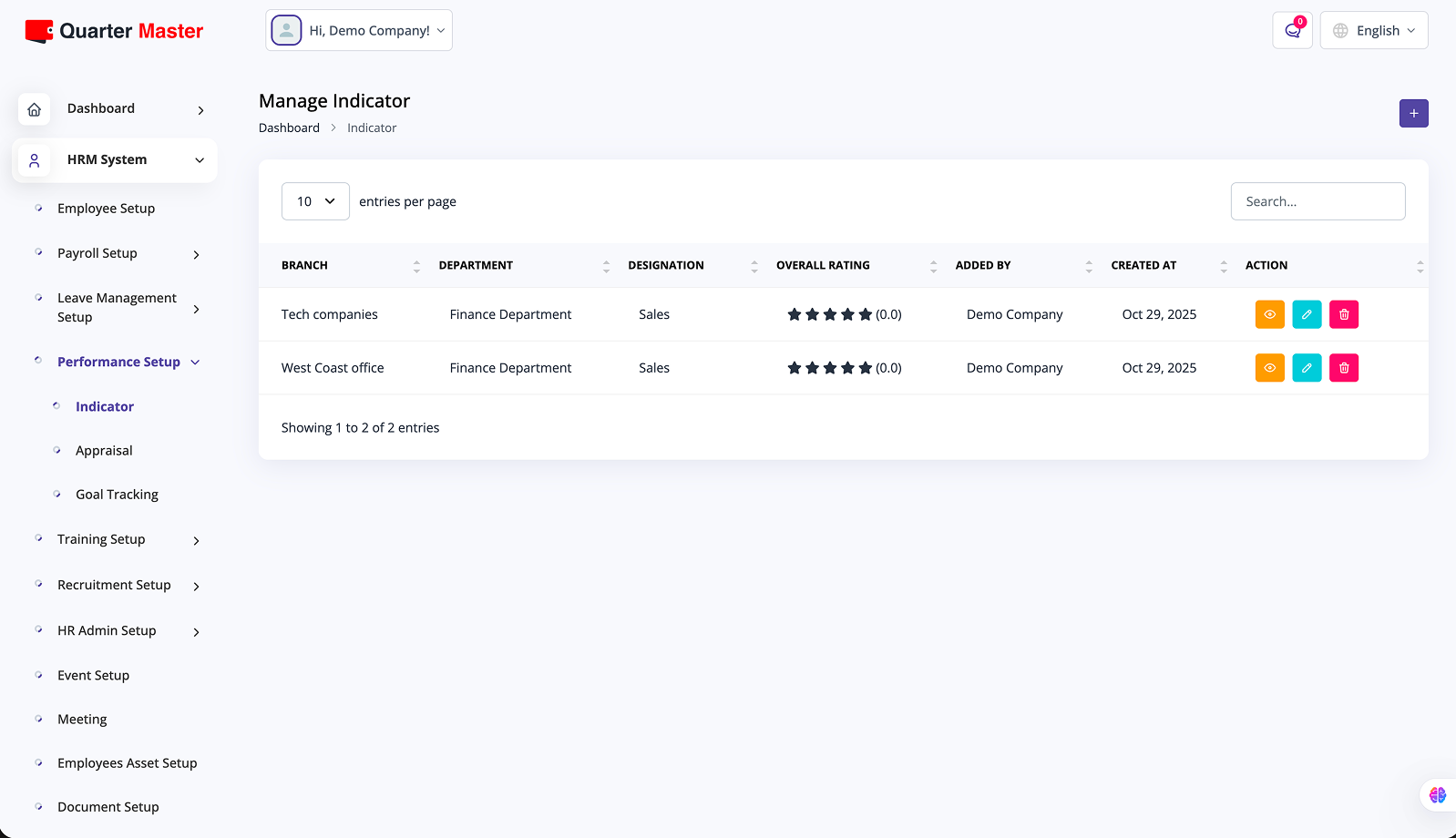
Task: Open the Hi, Demo Company! user menu
Action: tap(359, 31)
